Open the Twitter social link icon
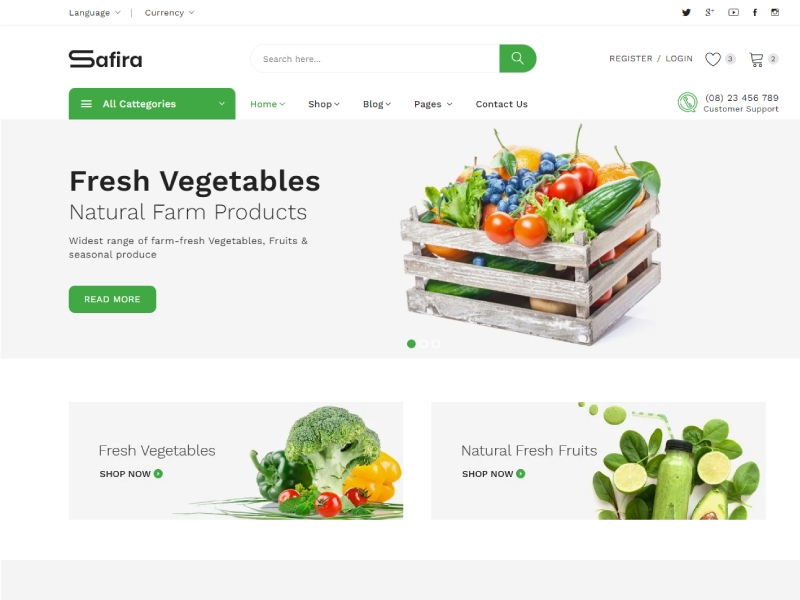The width and height of the screenshot is (800, 600). point(686,13)
